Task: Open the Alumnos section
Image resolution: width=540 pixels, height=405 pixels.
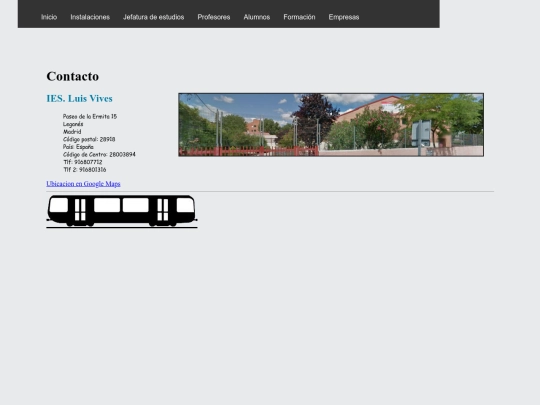Action: click(x=257, y=17)
